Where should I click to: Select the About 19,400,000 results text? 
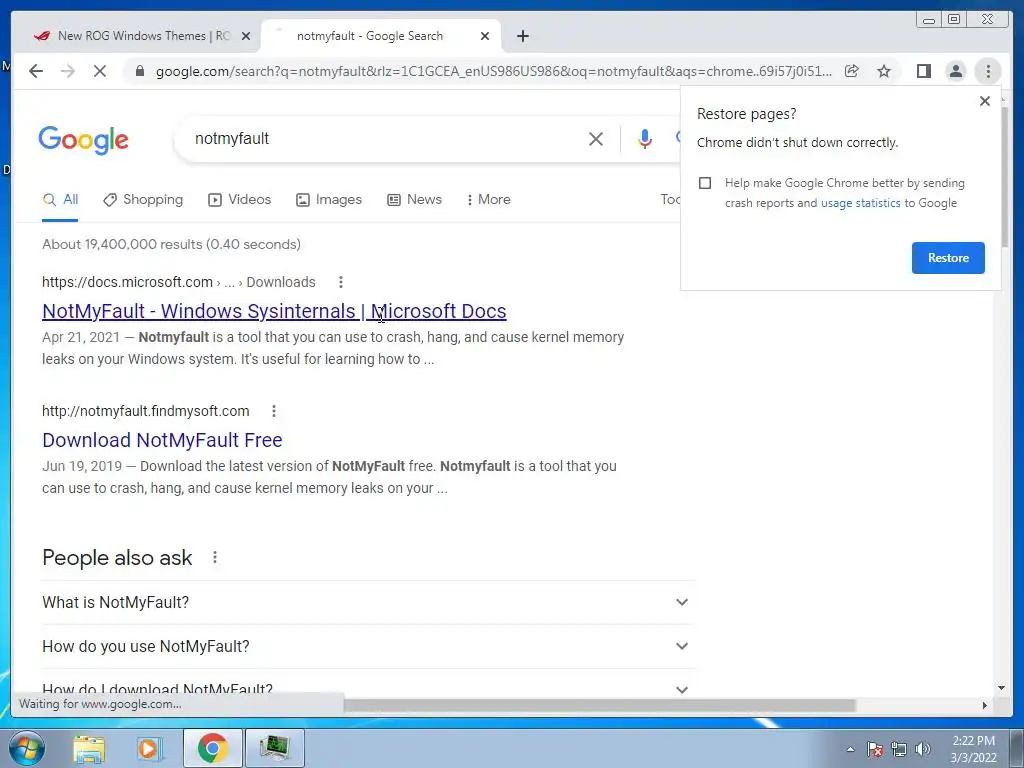pos(171,244)
